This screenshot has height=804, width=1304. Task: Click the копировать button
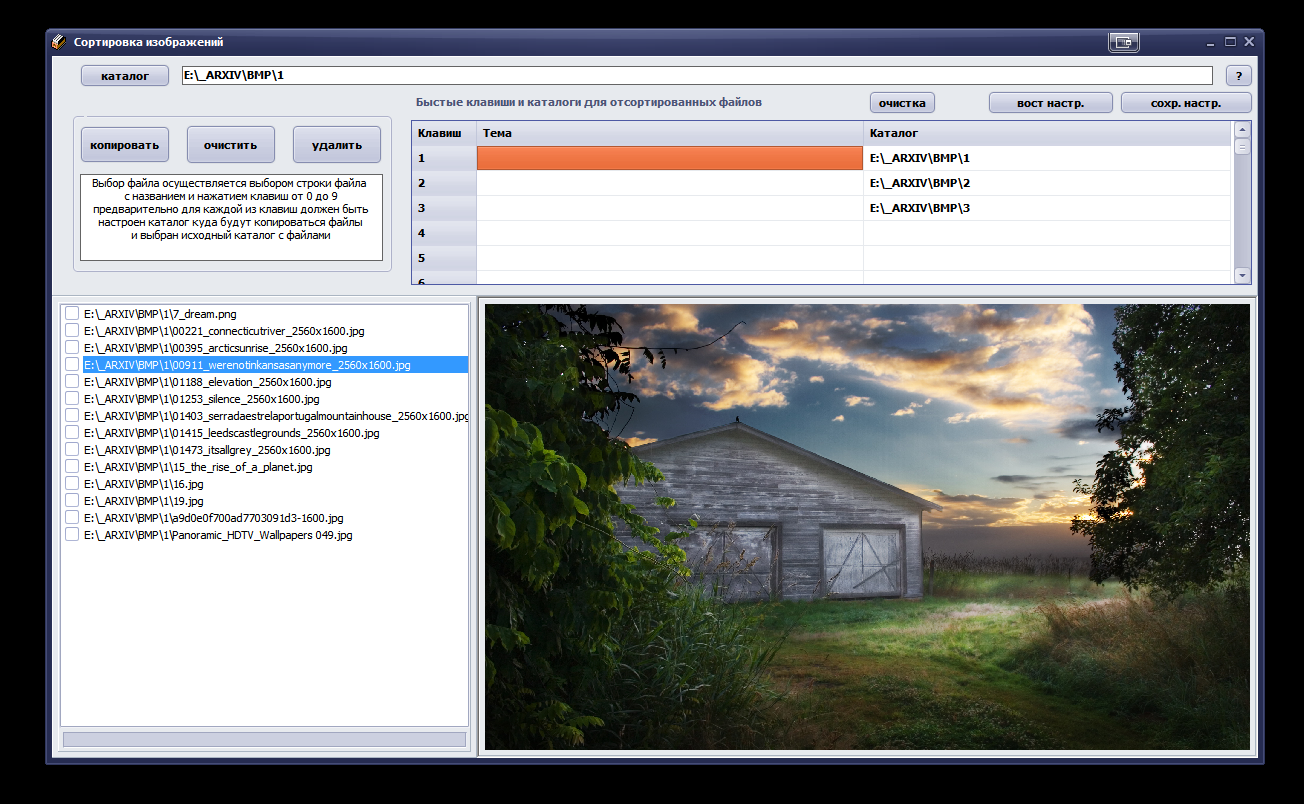[x=125, y=145]
